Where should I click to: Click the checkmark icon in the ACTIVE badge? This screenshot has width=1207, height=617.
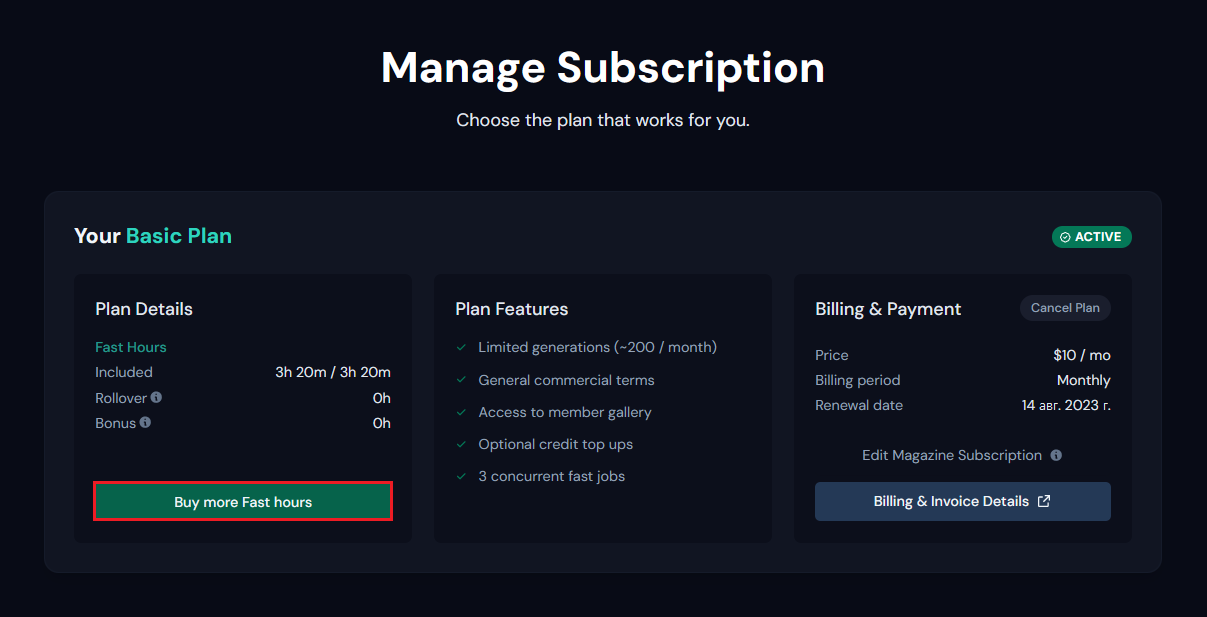tap(1065, 237)
